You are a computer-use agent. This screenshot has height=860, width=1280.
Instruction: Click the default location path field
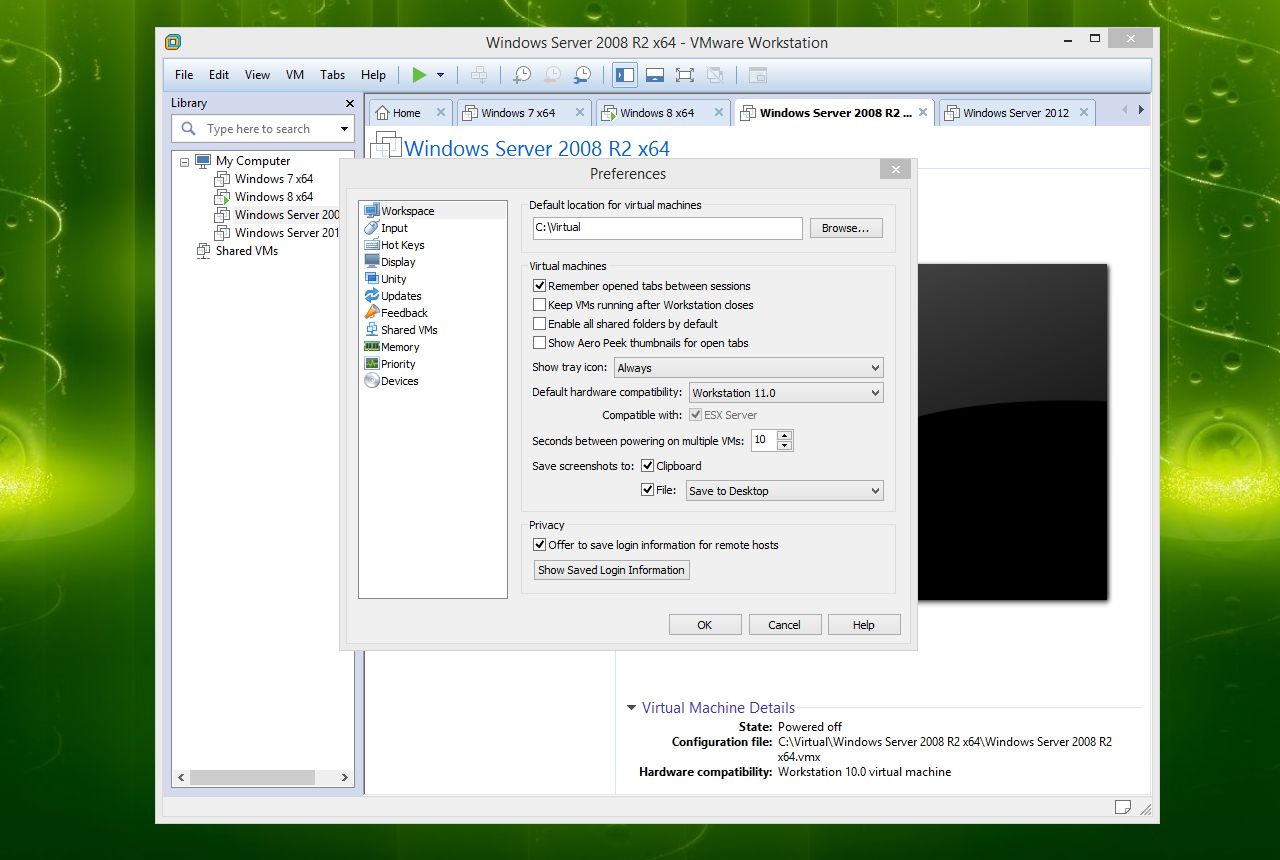[667, 228]
